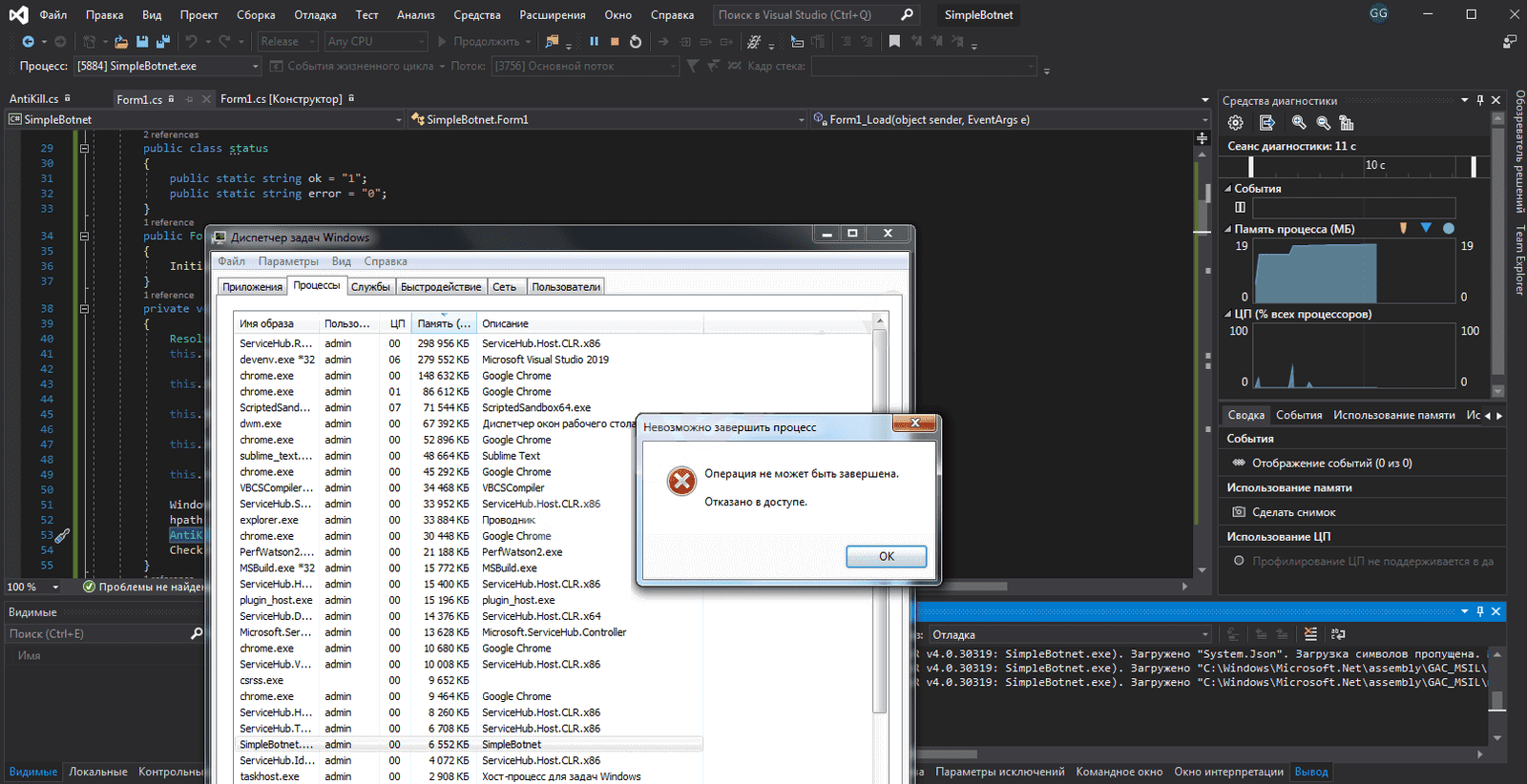Open the Diagnostic Tools settings gear
This screenshot has height=784, width=1527.
(1235, 123)
